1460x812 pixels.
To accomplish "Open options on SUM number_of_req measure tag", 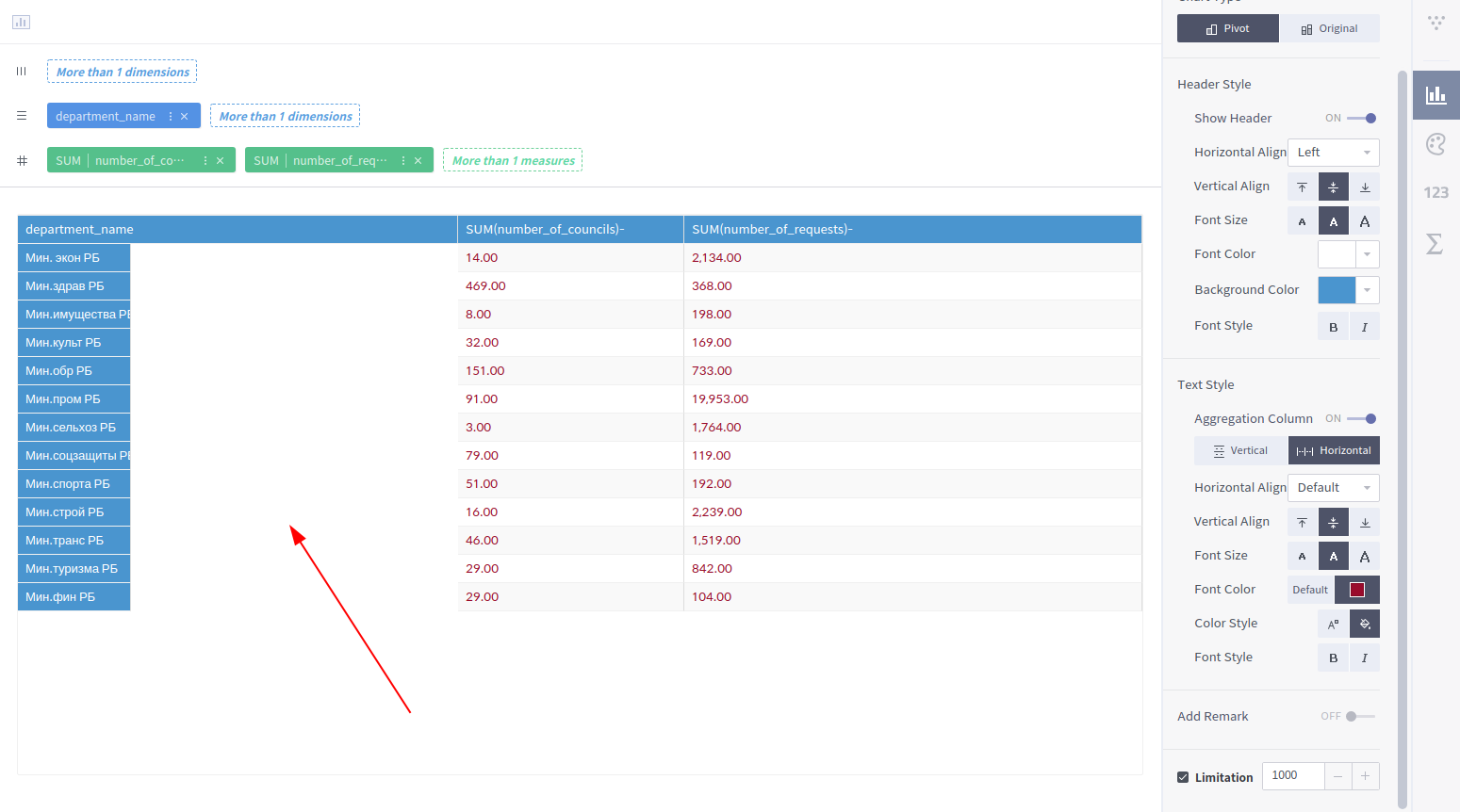I will [403, 161].
